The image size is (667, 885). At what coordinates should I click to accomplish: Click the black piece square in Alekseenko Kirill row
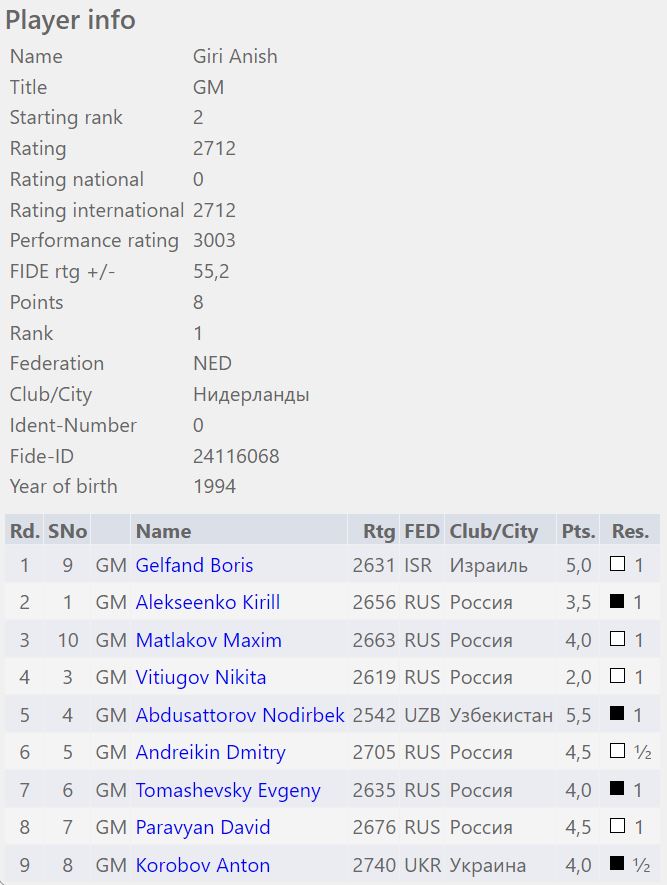tap(618, 602)
